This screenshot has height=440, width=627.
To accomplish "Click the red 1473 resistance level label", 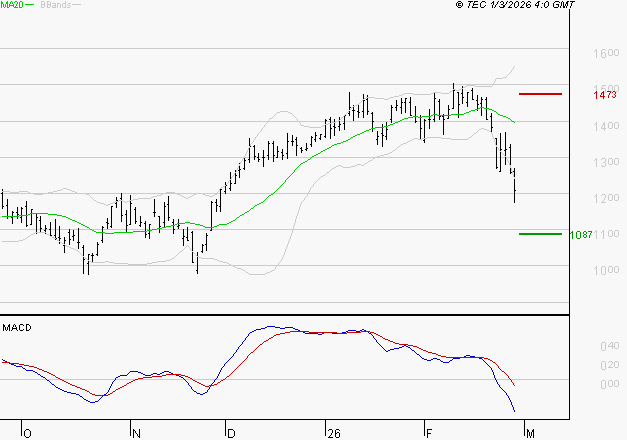I will pyautogui.click(x=605, y=95).
